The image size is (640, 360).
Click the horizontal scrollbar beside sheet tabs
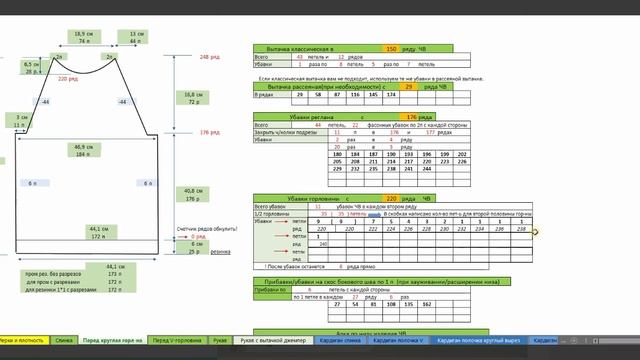click(618, 340)
